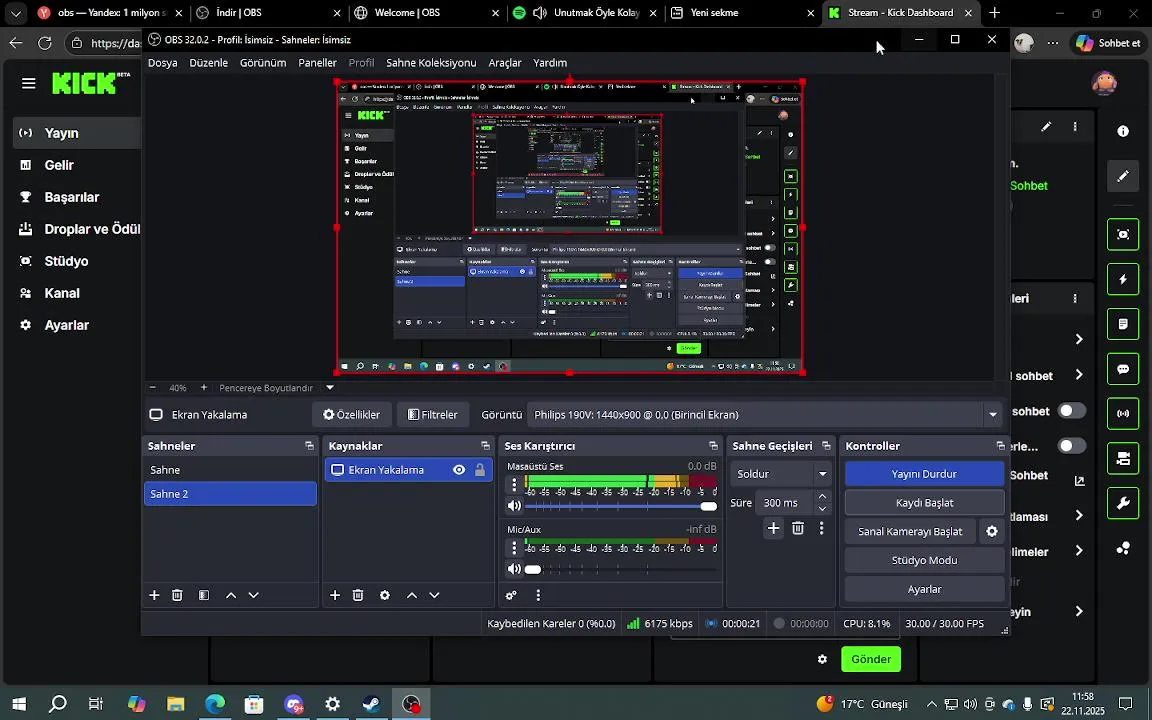
Task: Open Araçlar menu in OBS
Action: [505, 62]
